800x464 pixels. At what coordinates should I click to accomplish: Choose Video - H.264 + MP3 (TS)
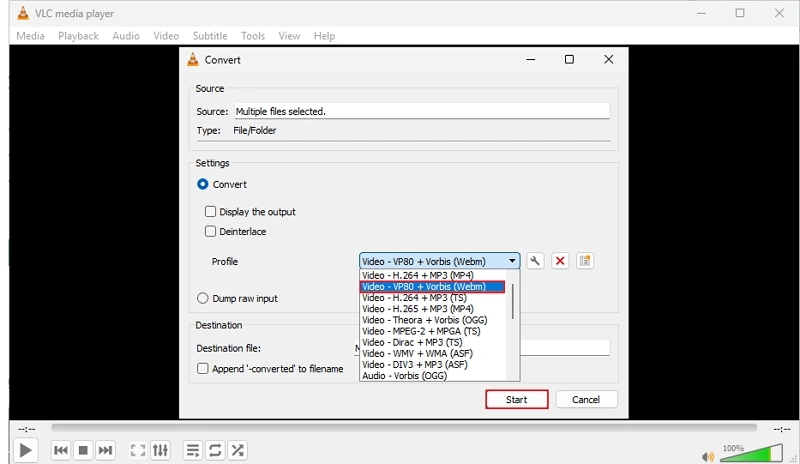(433, 298)
